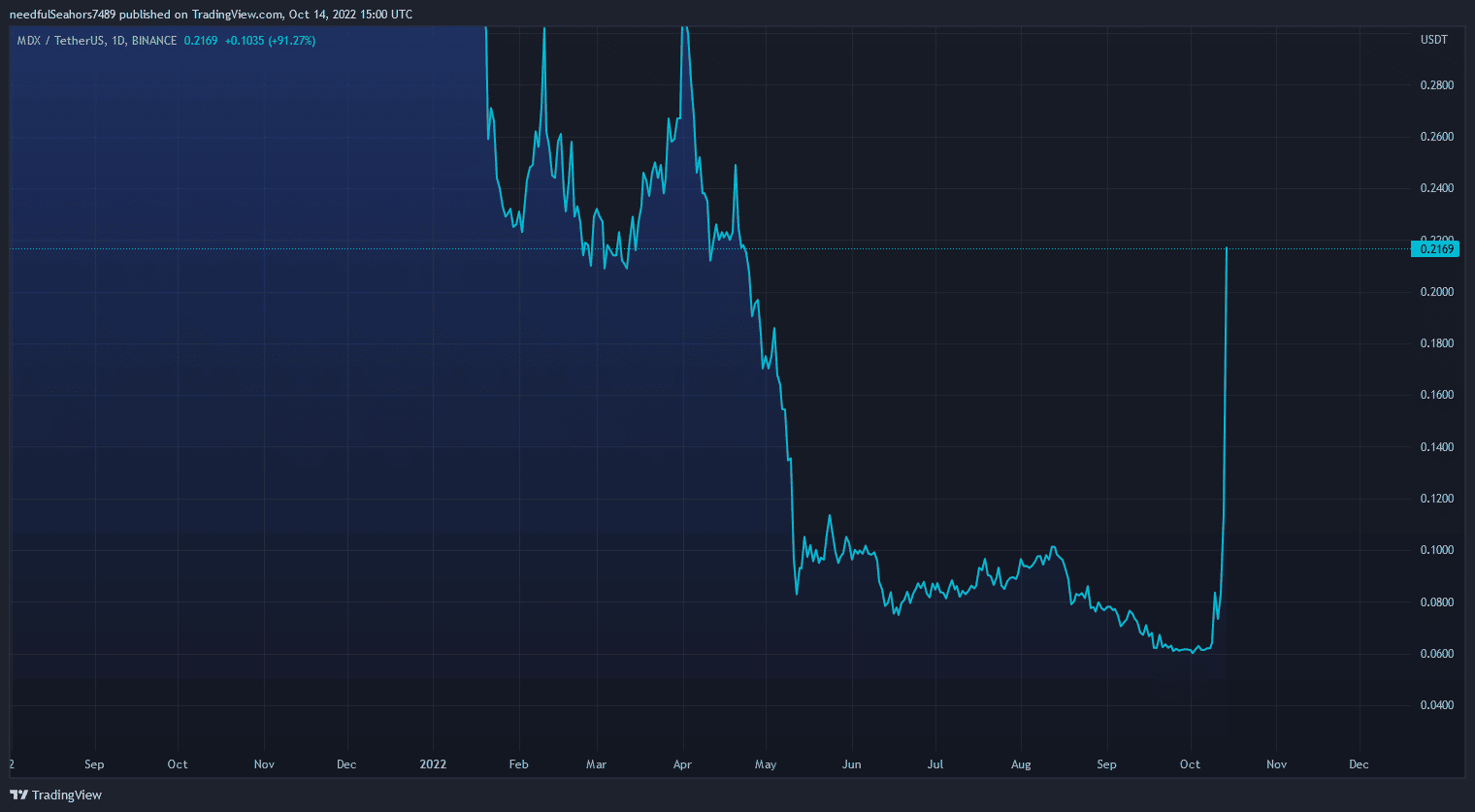The height and width of the screenshot is (812, 1475).
Task: Click the TradingView logo icon at bottom
Action: 19,795
